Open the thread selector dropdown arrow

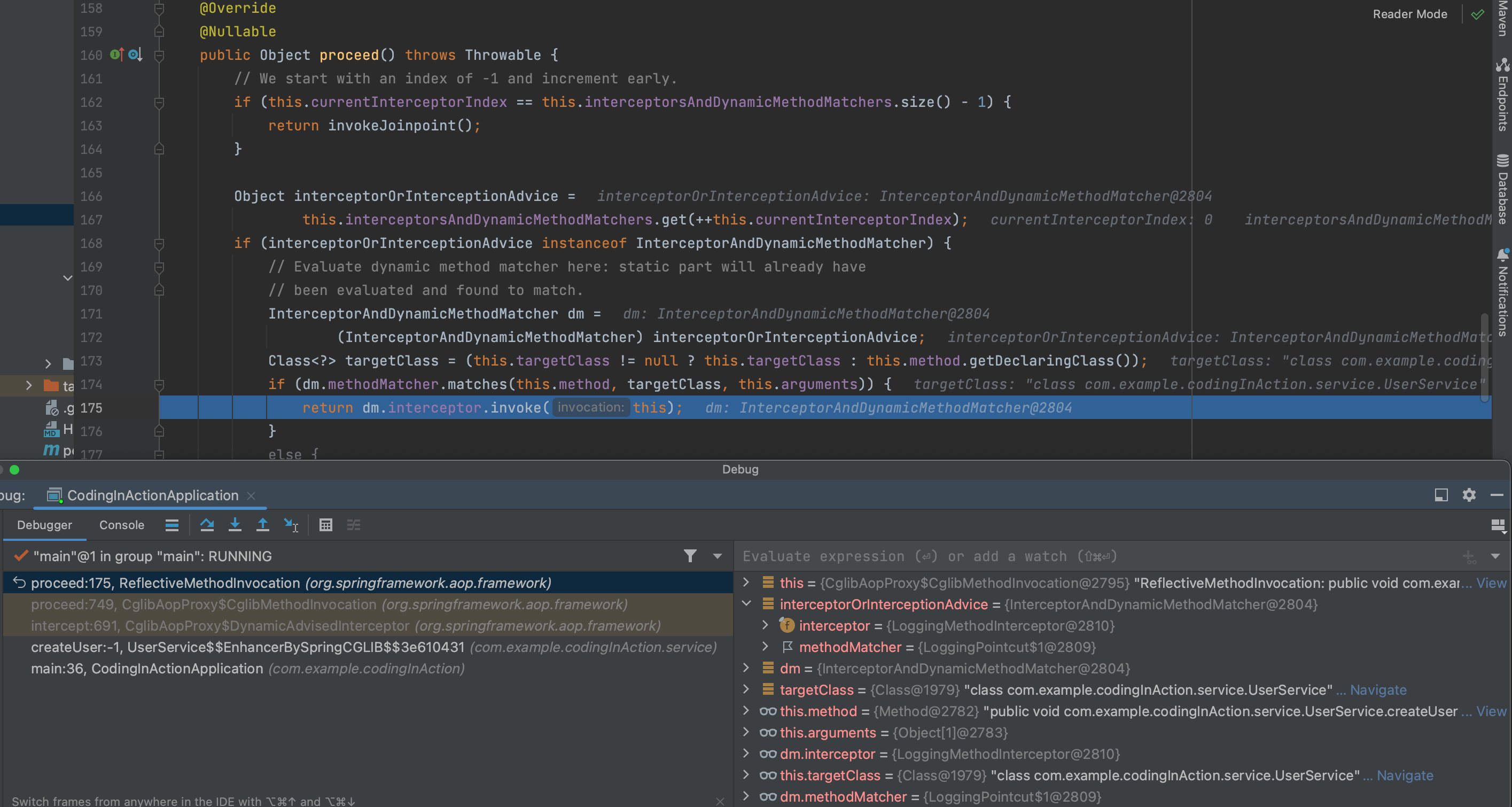tap(717, 556)
